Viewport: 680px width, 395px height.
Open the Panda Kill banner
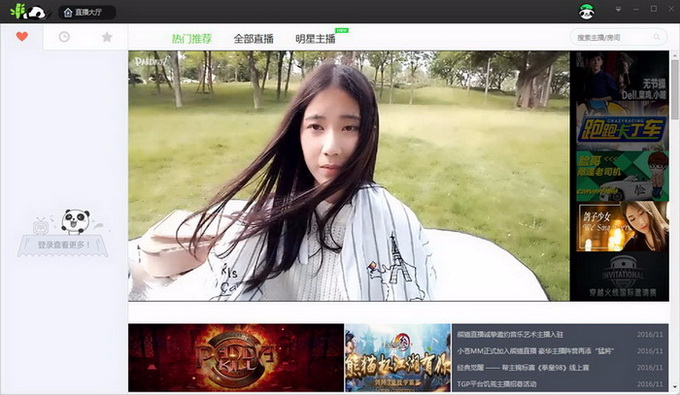(x=236, y=358)
